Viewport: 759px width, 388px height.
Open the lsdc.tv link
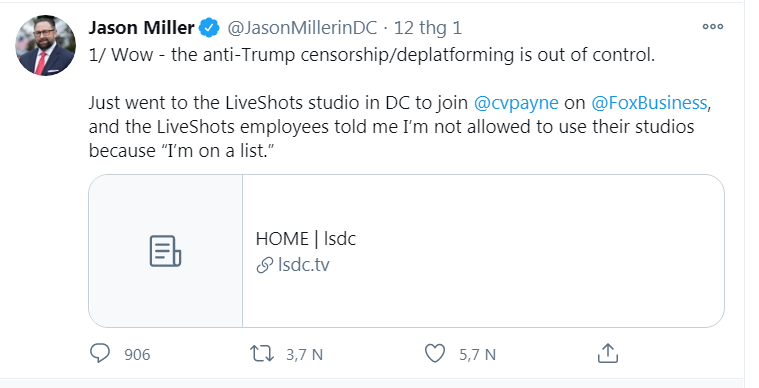point(304,265)
